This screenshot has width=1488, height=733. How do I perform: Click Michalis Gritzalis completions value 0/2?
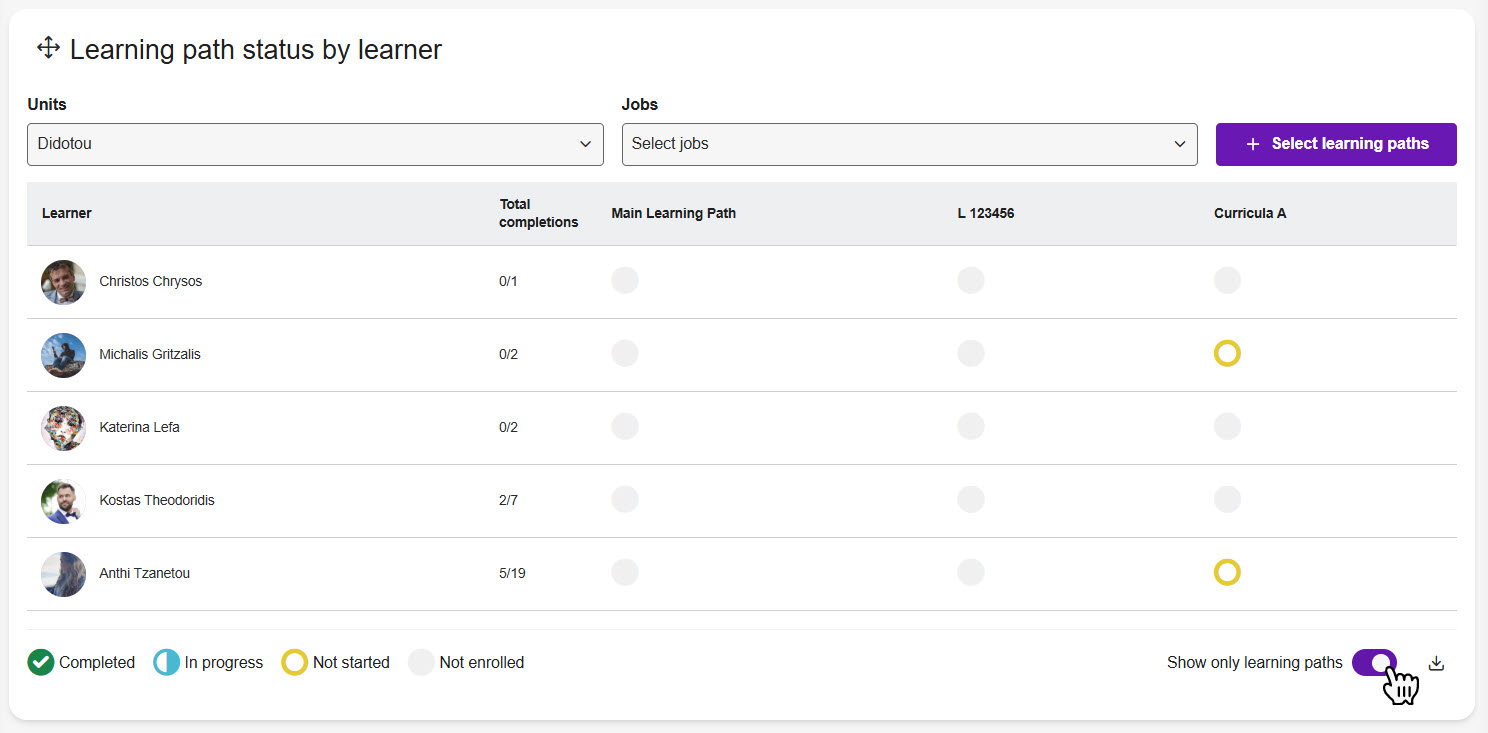pyautogui.click(x=509, y=354)
